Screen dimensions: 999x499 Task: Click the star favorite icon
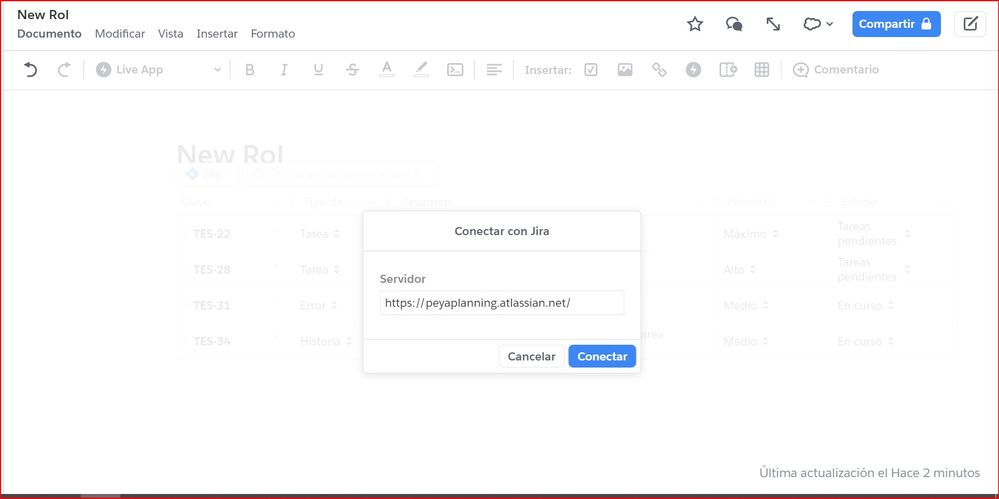tap(694, 24)
